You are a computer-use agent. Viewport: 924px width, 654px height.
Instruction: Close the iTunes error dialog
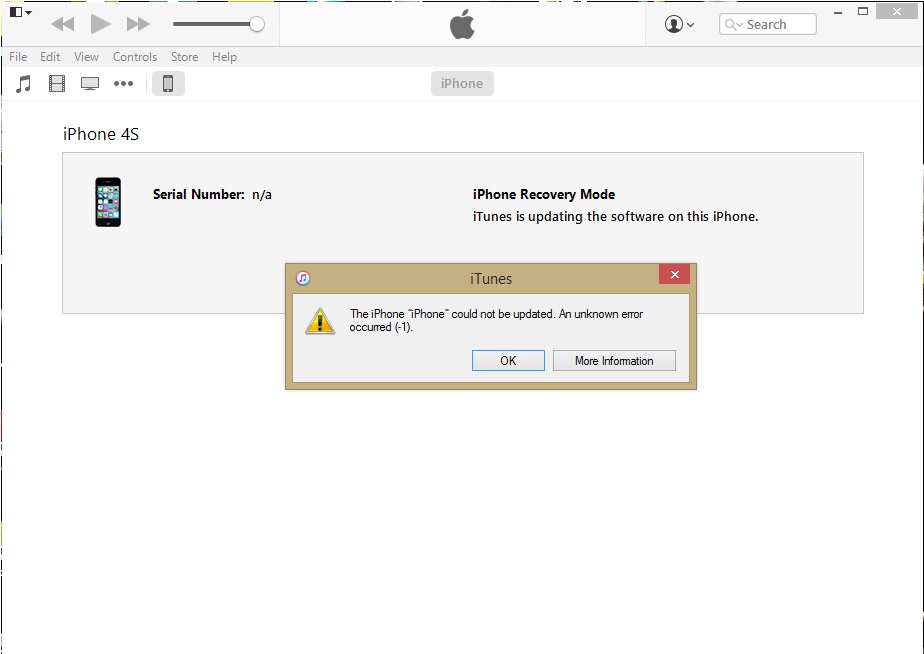pyautogui.click(x=674, y=275)
